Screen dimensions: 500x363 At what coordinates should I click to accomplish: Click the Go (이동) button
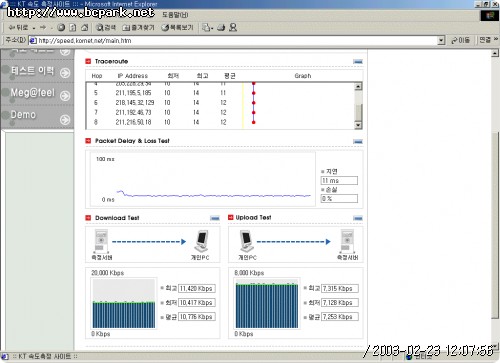460,40
